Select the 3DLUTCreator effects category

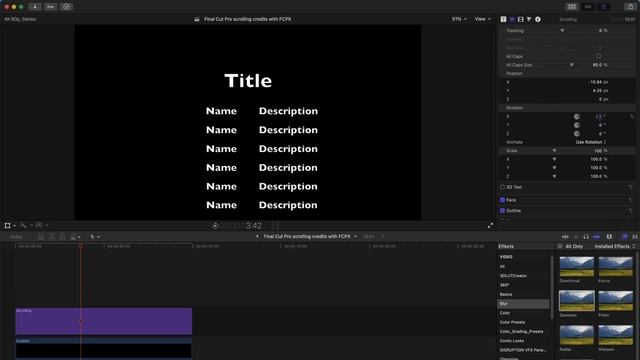click(513, 276)
